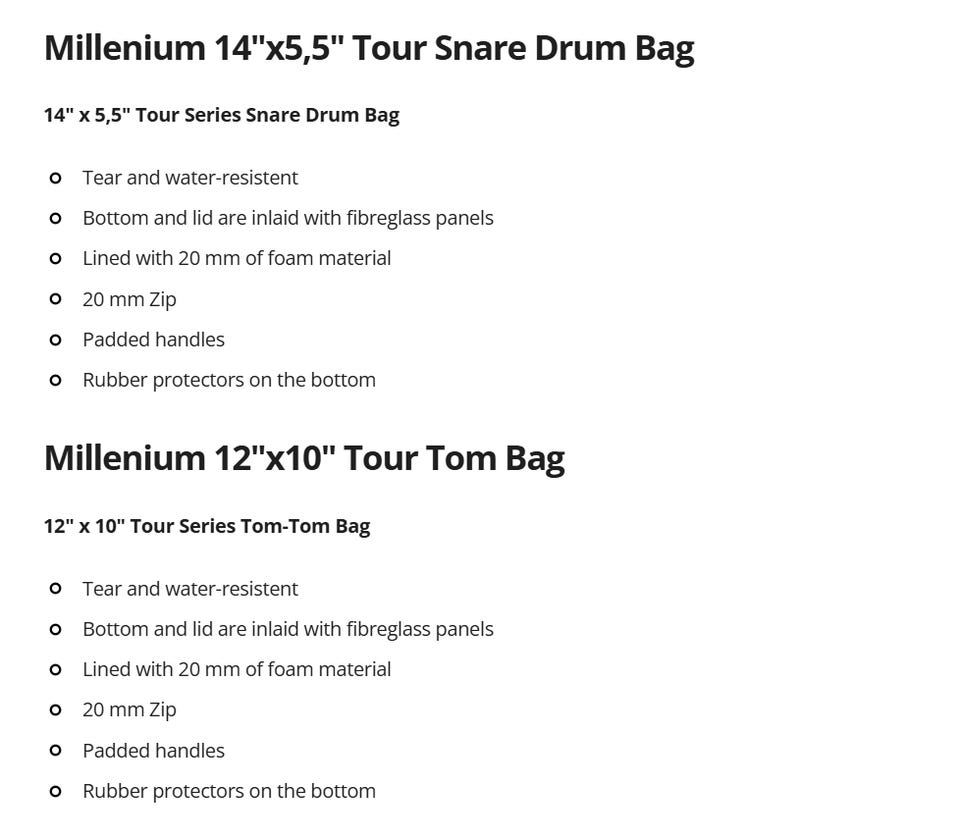Screen dimensions: 960x839
Task: Click the 14" x 5,5" Tour Series Snare Drum Bag subtitle
Action: tap(222, 115)
